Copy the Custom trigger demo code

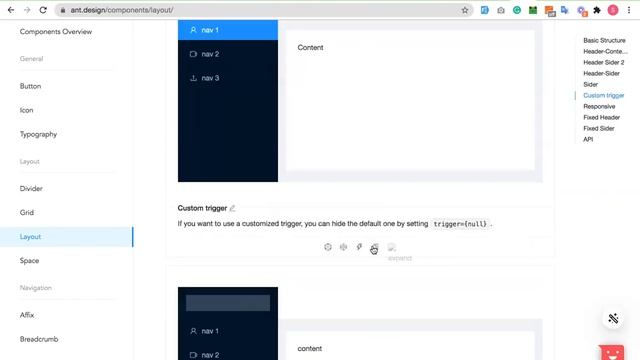click(375, 247)
